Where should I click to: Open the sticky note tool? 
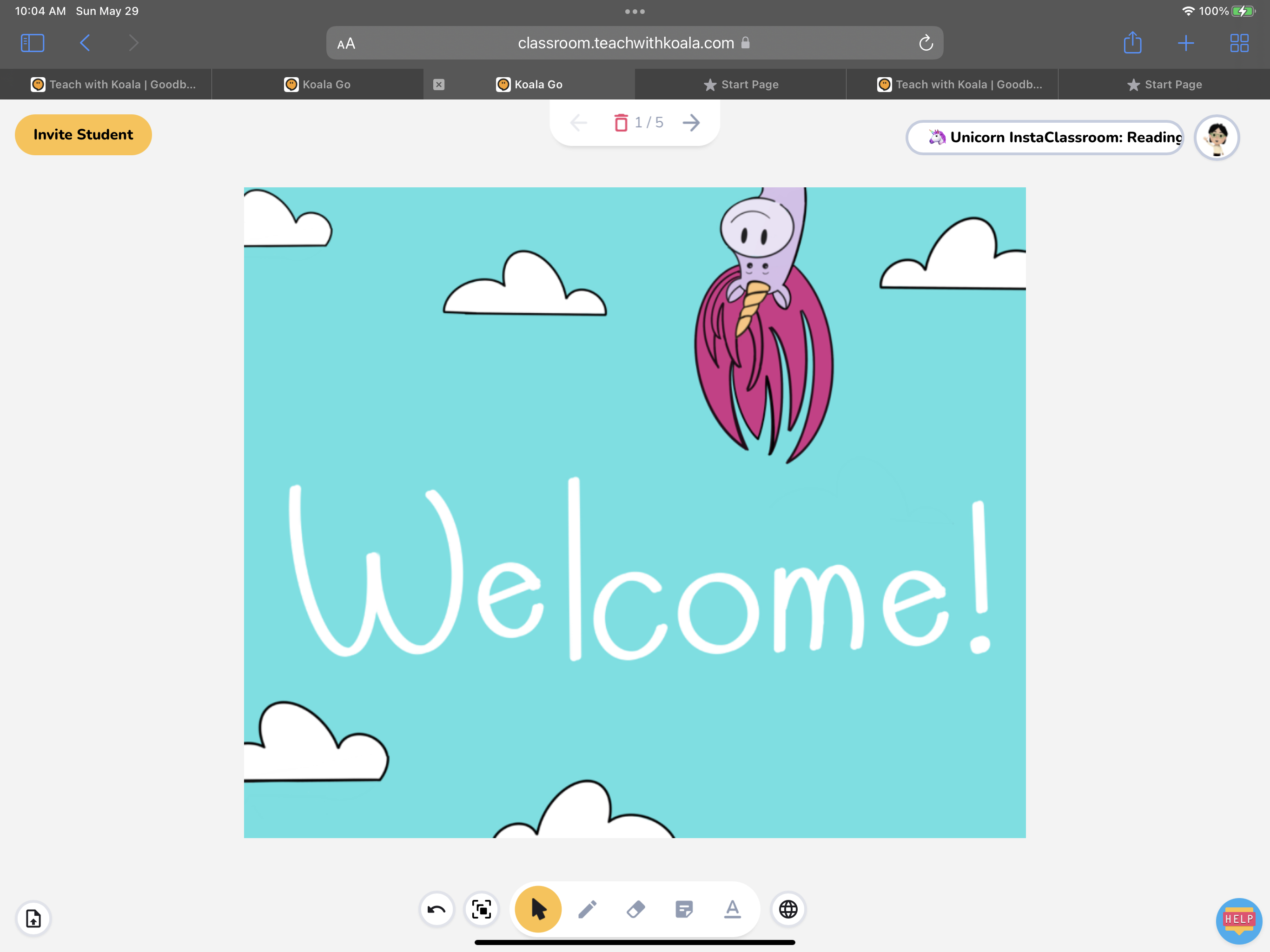pyautogui.click(x=684, y=909)
